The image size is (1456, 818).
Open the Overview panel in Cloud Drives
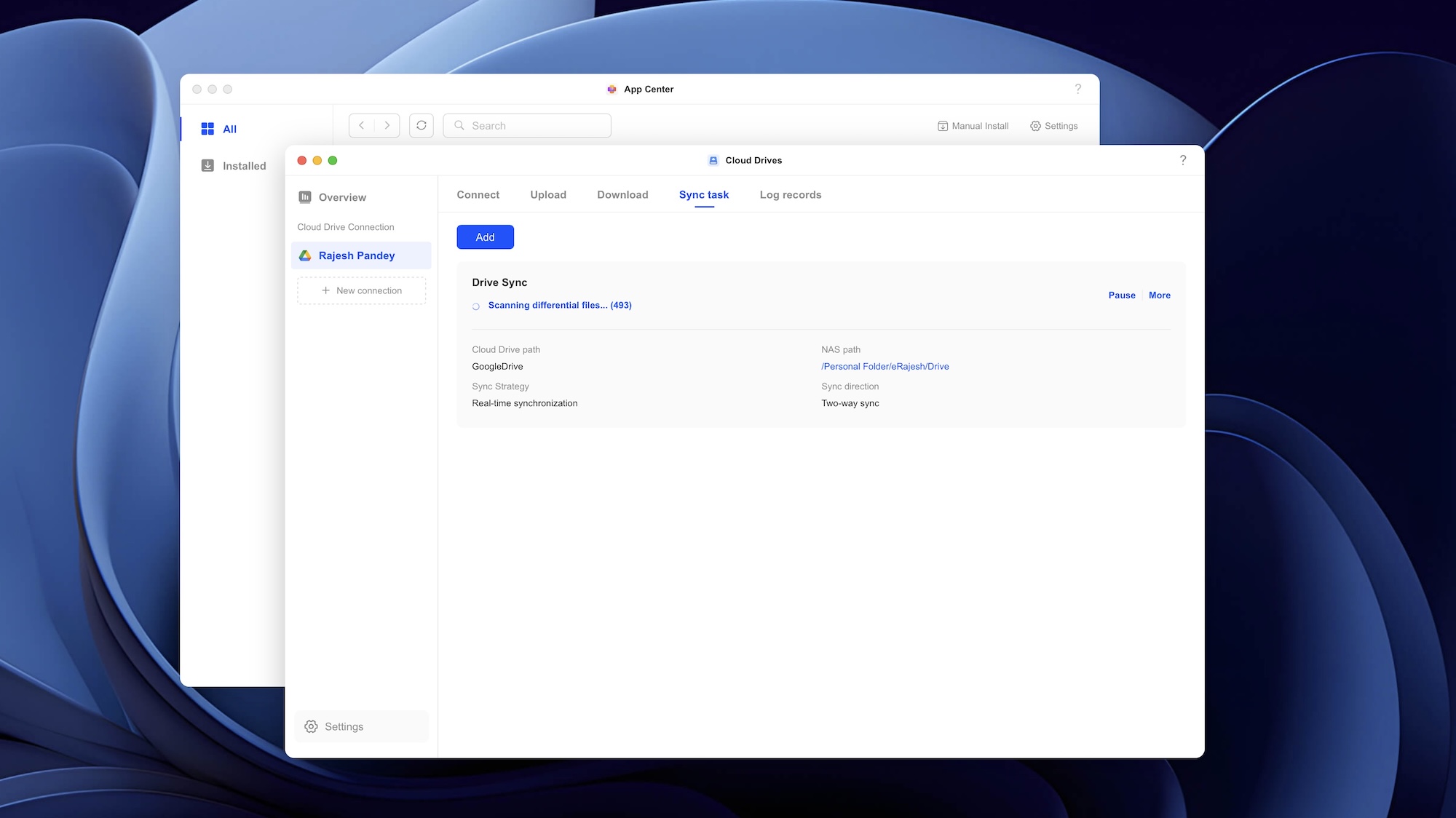coord(341,196)
